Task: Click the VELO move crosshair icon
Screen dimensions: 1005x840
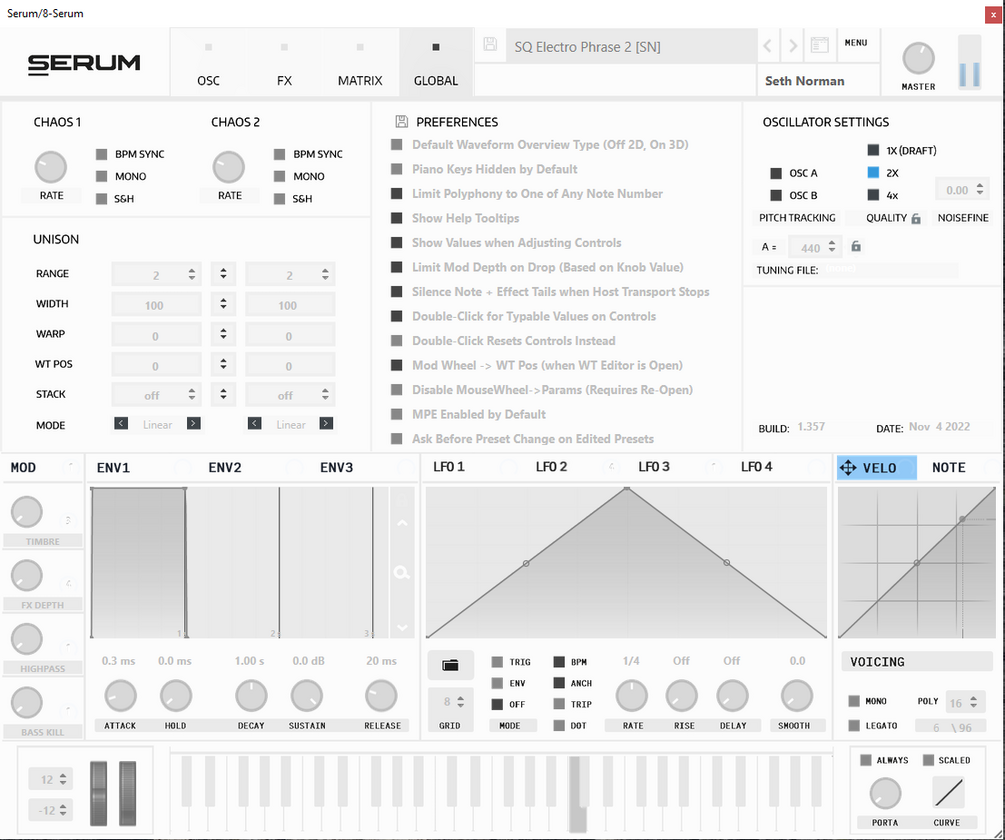Action: 848,468
